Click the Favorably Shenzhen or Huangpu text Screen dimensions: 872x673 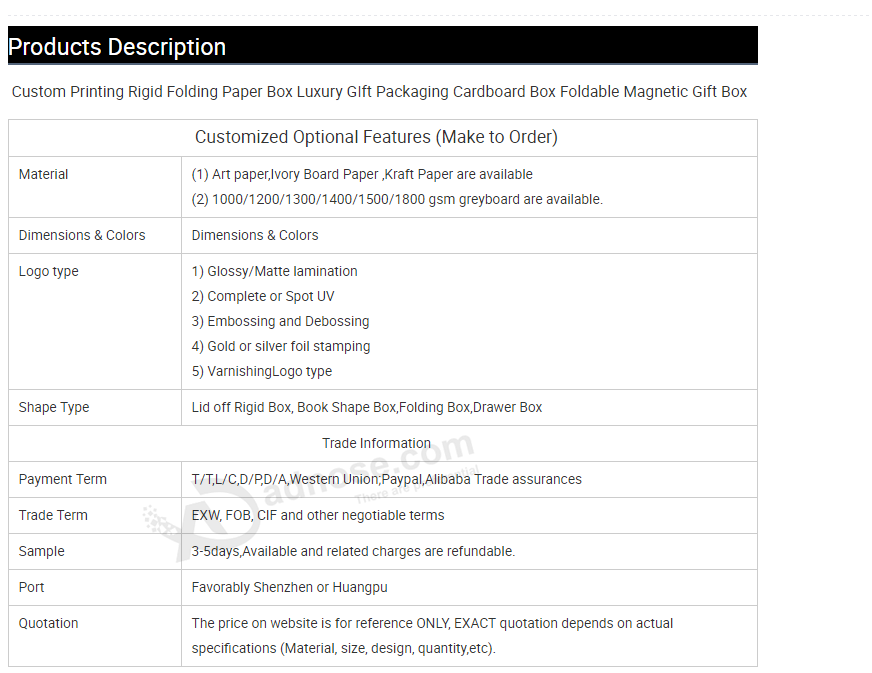click(x=289, y=588)
